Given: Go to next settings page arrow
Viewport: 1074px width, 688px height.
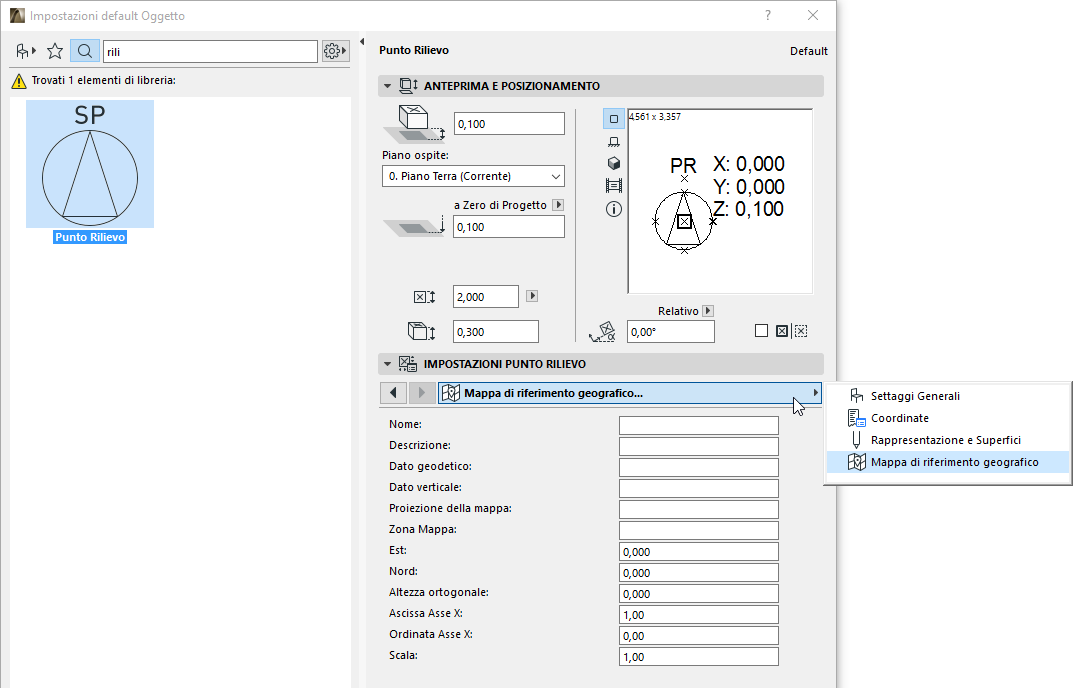Looking at the screenshot, I should tap(422, 393).
